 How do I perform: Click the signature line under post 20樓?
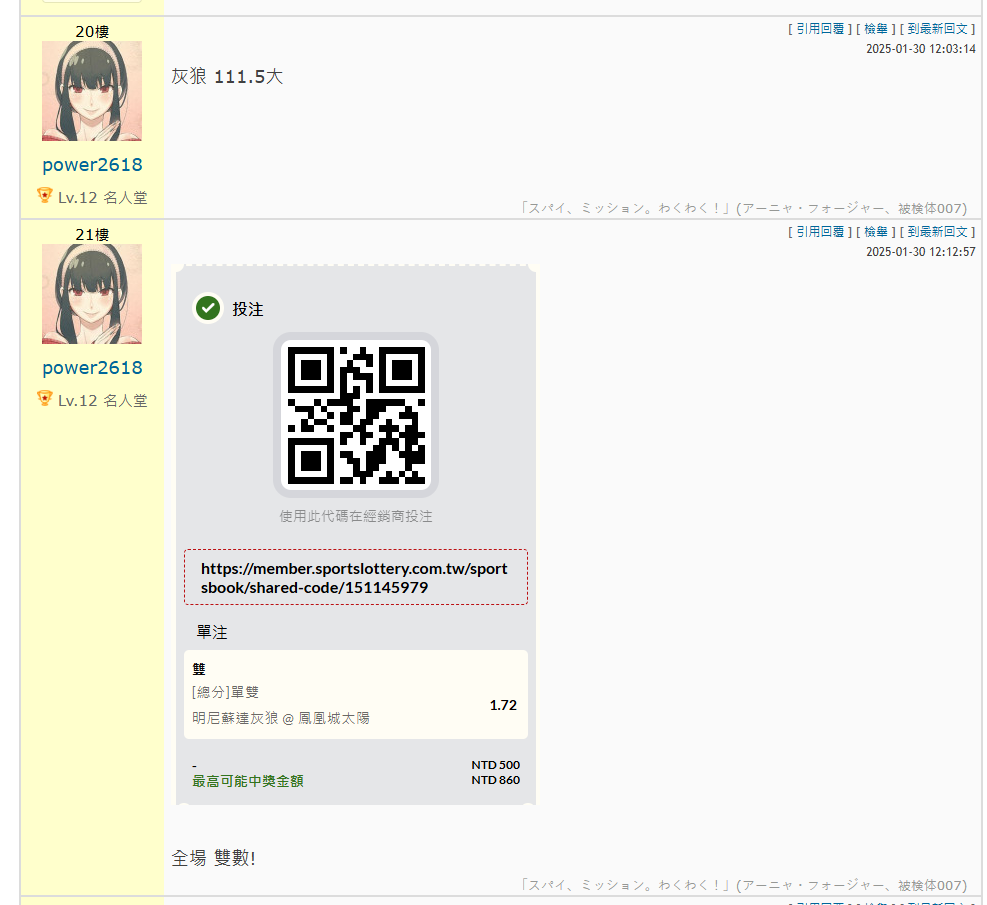743,208
